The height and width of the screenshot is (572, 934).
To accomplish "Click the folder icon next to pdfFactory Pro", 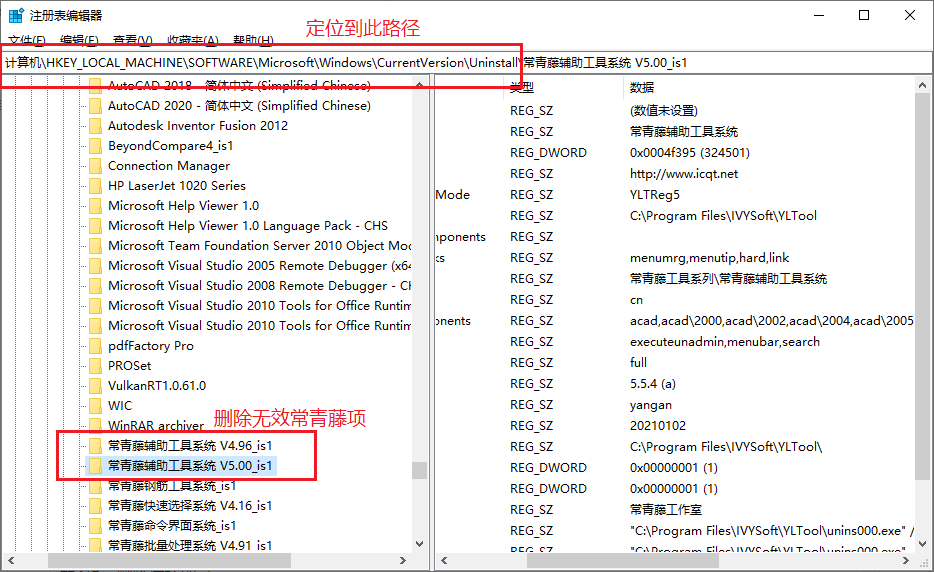I will (95, 346).
